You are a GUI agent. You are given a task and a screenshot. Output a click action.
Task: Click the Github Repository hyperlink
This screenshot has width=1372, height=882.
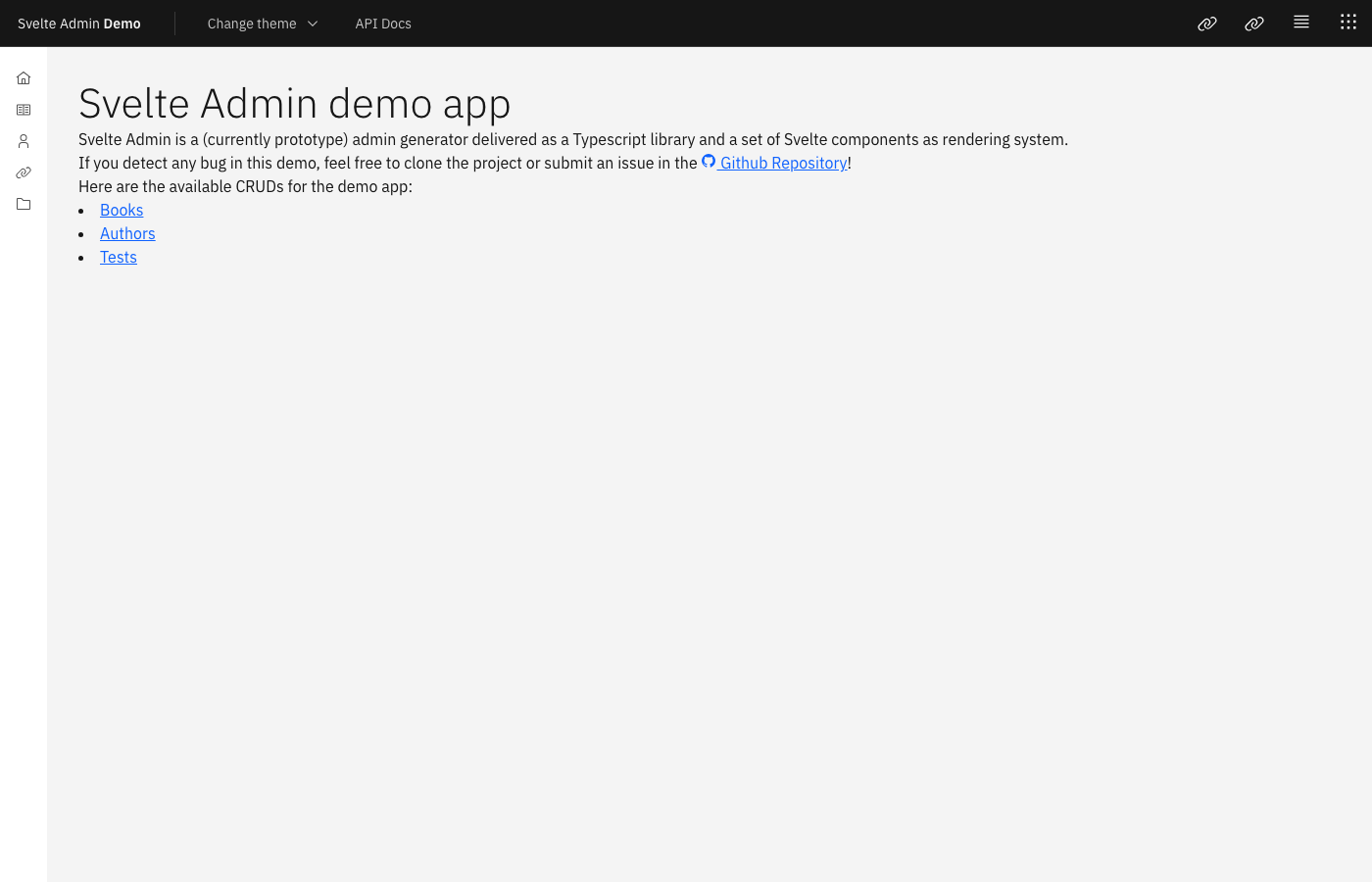point(782,163)
